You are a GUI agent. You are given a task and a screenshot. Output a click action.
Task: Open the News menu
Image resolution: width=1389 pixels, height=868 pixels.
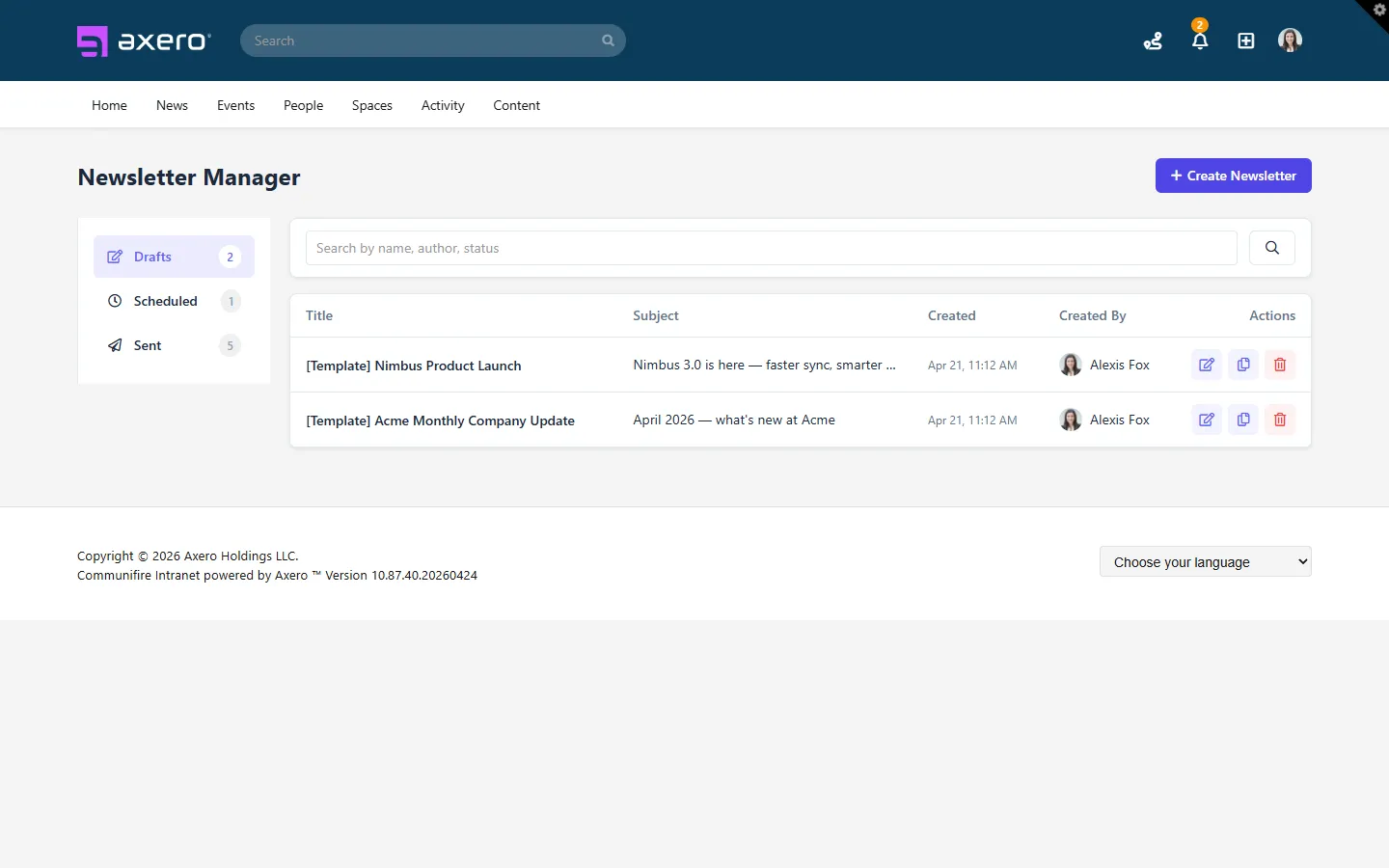point(172,105)
